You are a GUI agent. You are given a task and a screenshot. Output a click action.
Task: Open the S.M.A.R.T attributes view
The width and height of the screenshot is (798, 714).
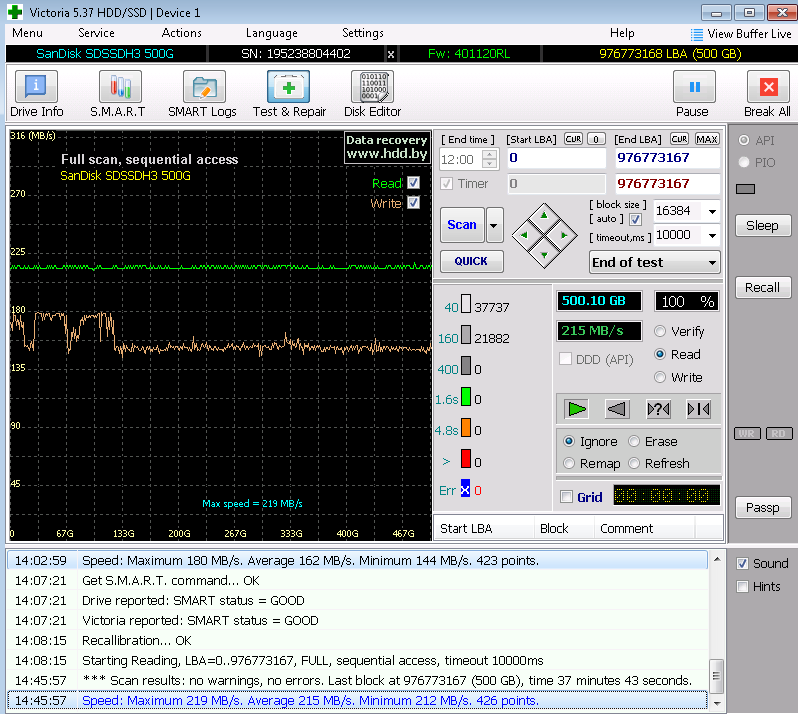point(117,94)
